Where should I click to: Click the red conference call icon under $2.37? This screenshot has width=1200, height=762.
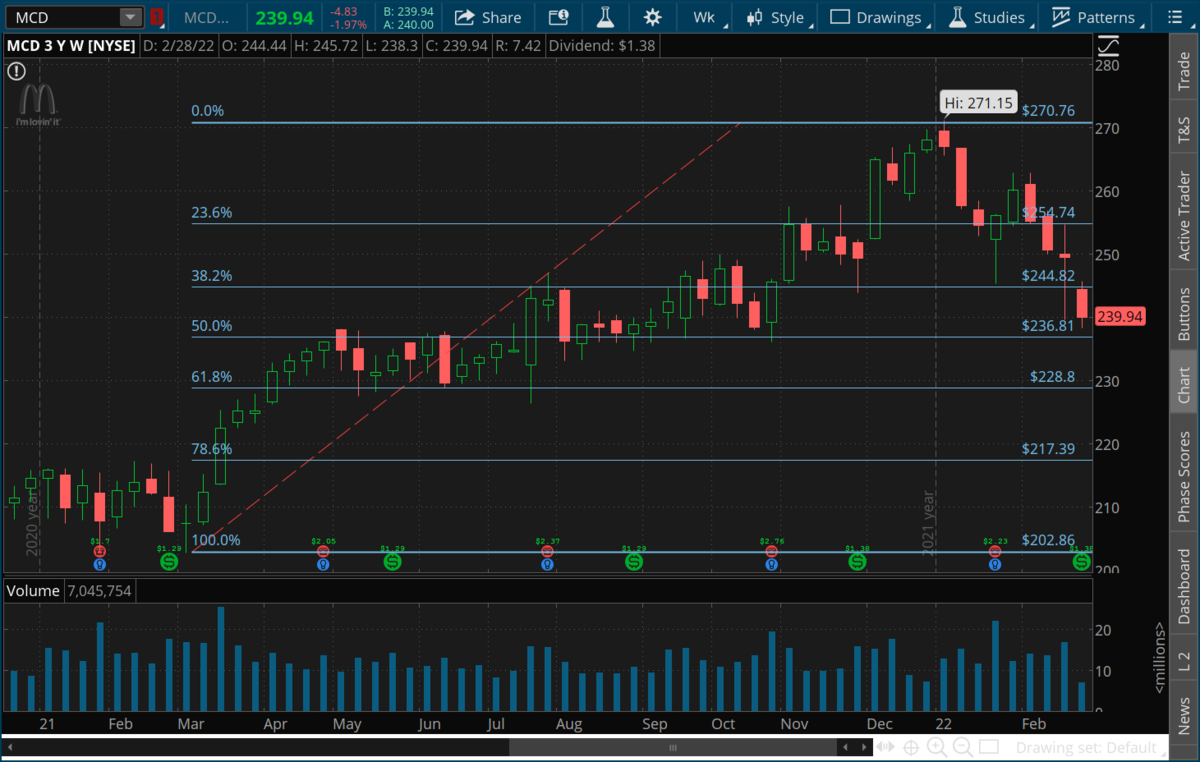[547, 551]
